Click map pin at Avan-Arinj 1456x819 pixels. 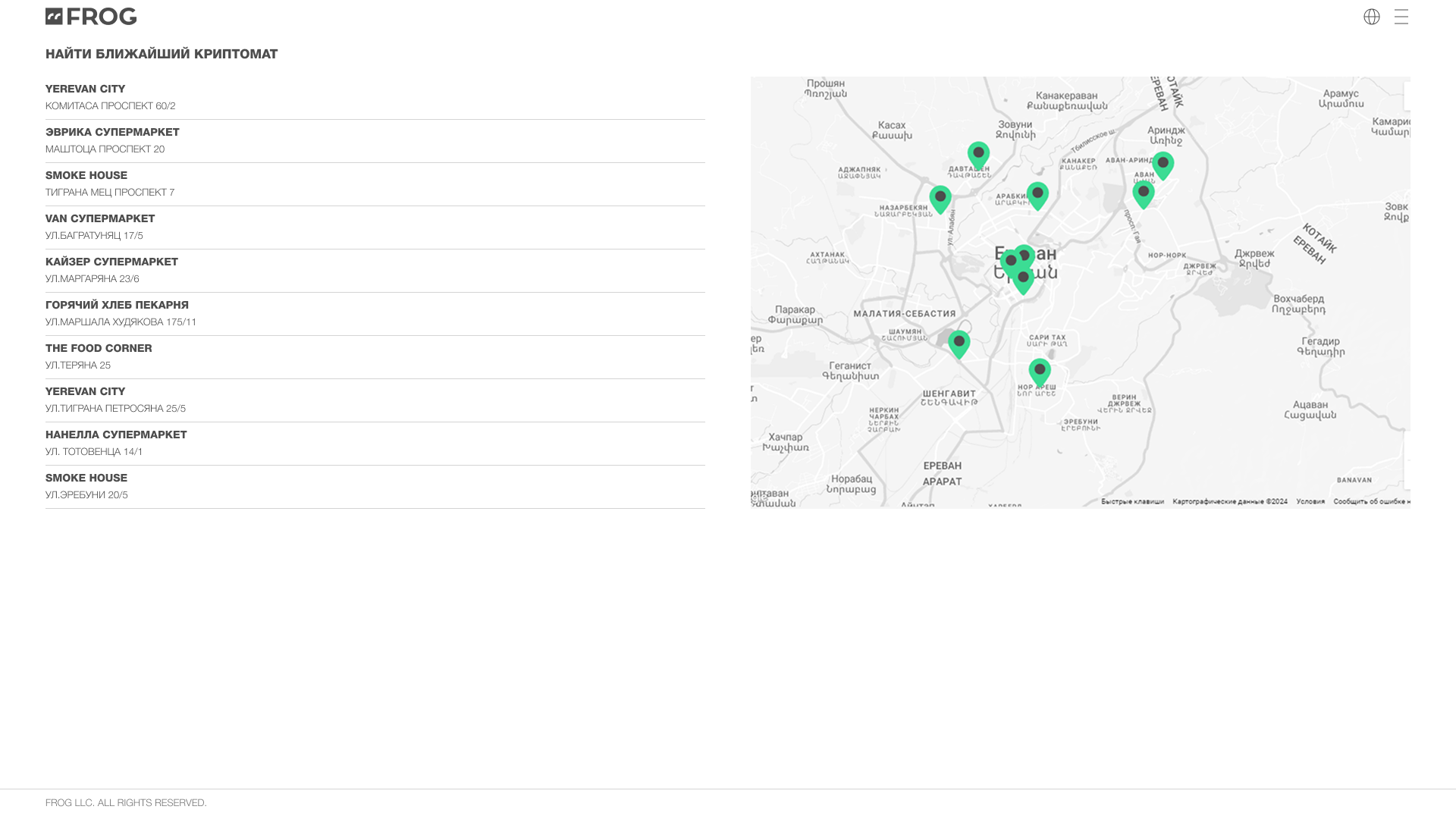pyautogui.click(x=1163, y=164)
